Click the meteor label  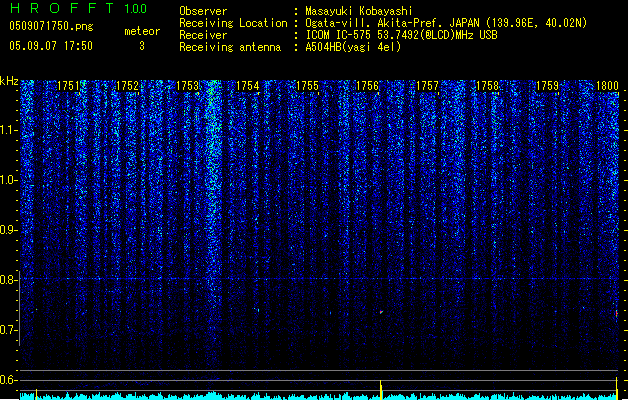point(142,31)
